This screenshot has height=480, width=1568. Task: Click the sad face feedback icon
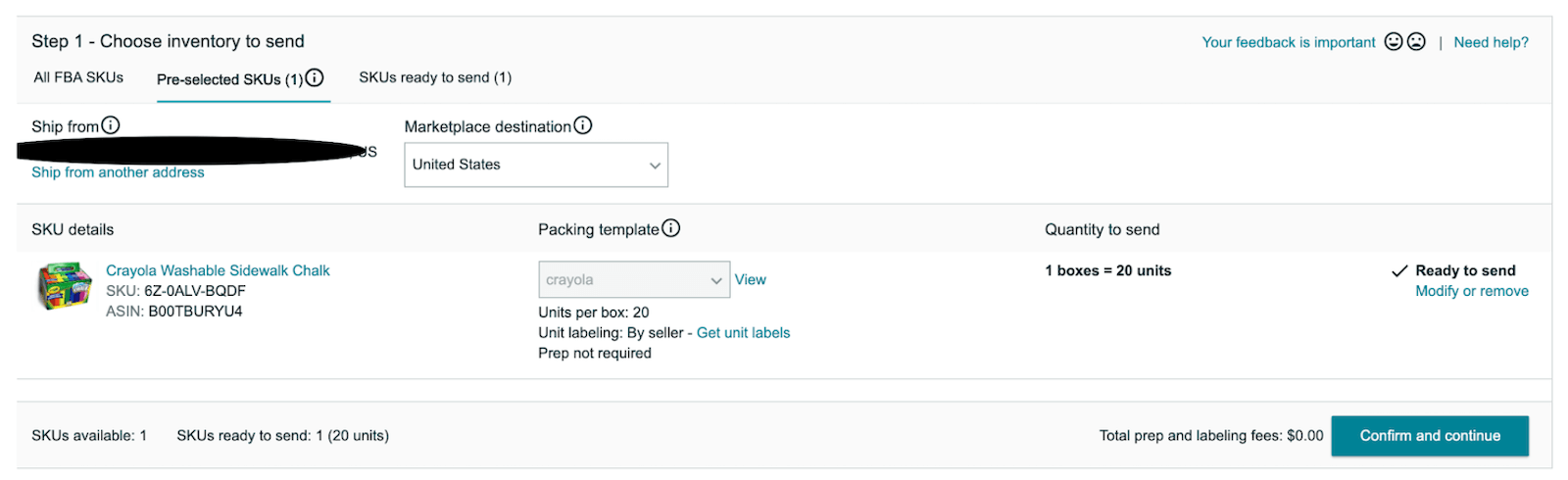[1416, 41]
